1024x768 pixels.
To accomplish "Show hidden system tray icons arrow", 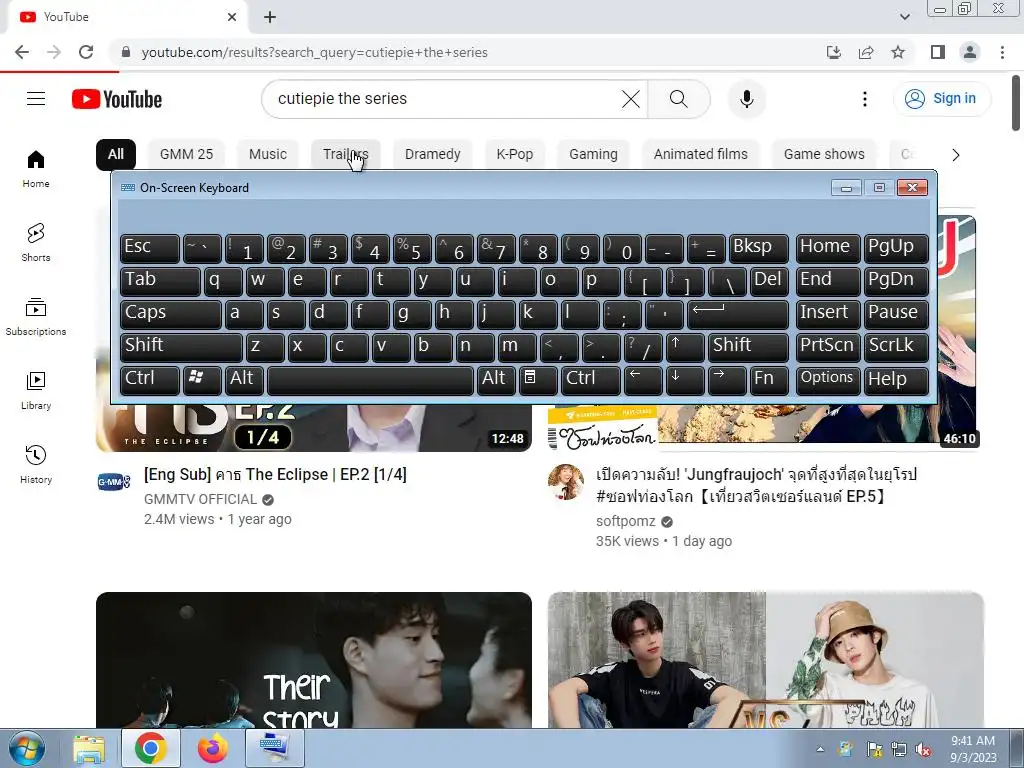I will [x=820, y=749].
